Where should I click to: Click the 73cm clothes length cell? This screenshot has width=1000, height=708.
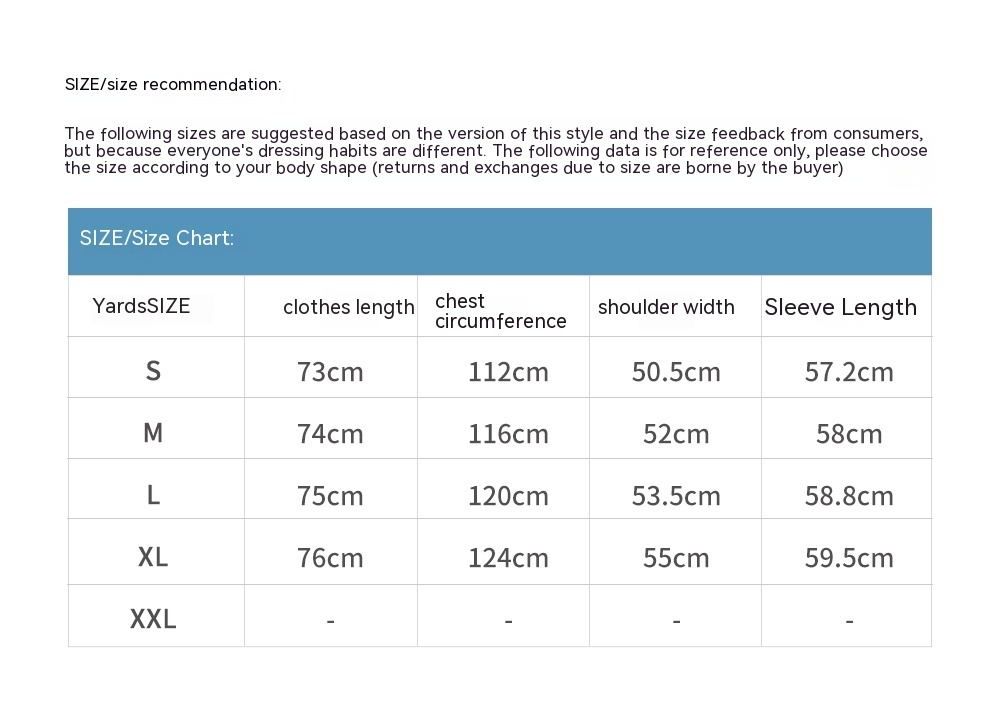[x=330, y=372]
